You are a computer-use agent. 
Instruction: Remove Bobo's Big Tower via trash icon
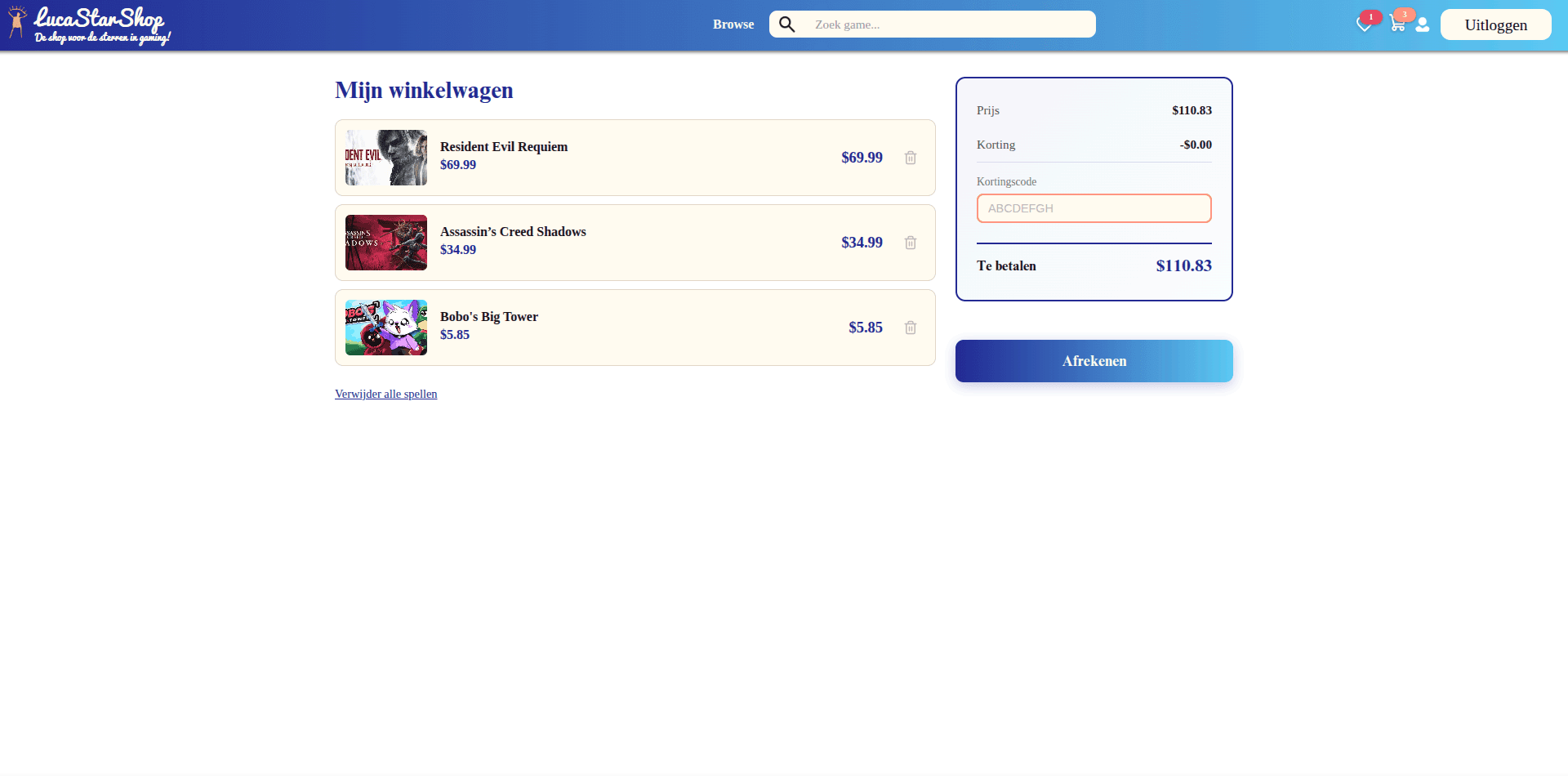click(911, 328)
